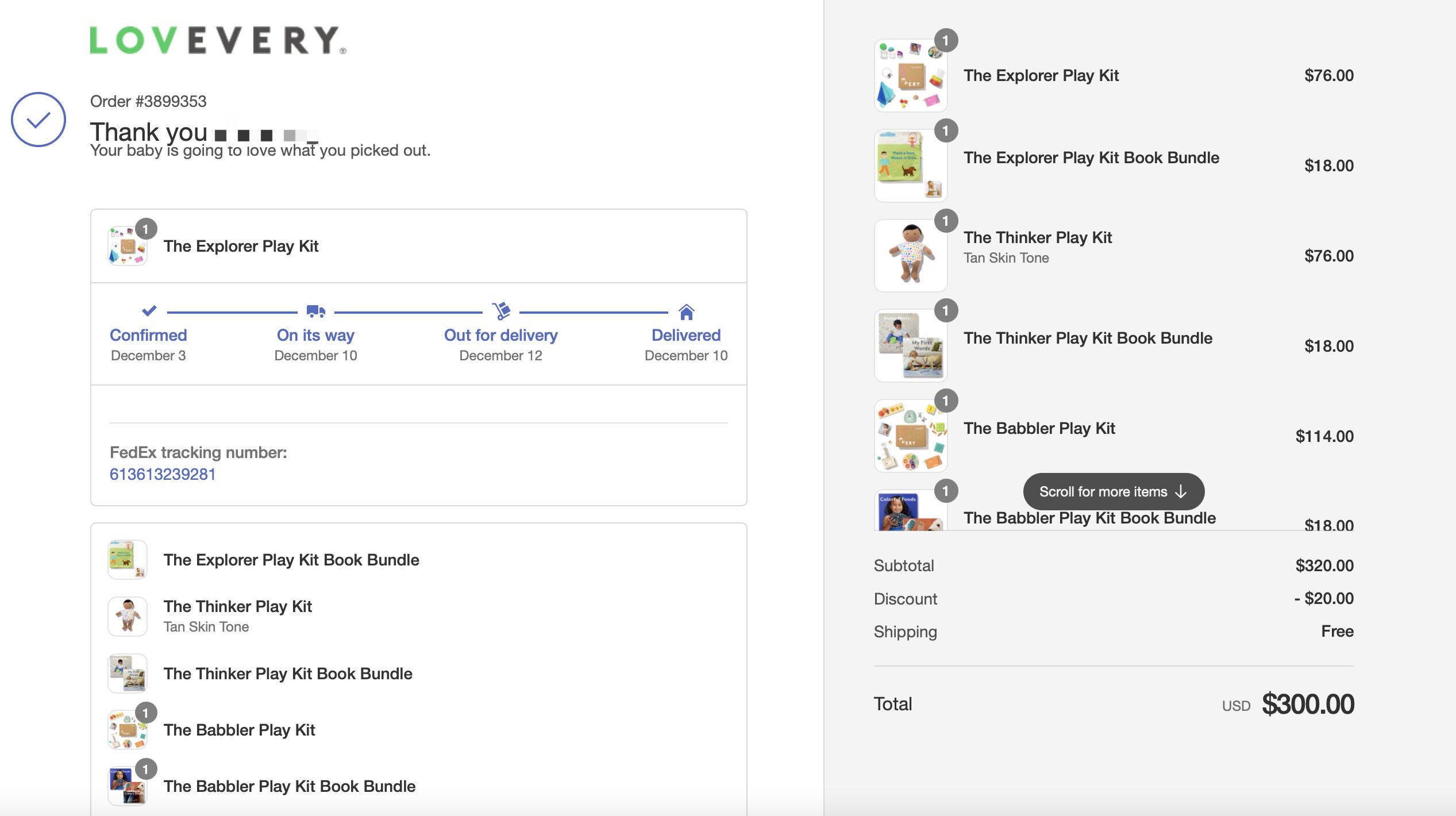Click the 'December 12' out for delivery date
This screenshot has width=1456, height=816.
pyautogui.click(x=501, y=356)
